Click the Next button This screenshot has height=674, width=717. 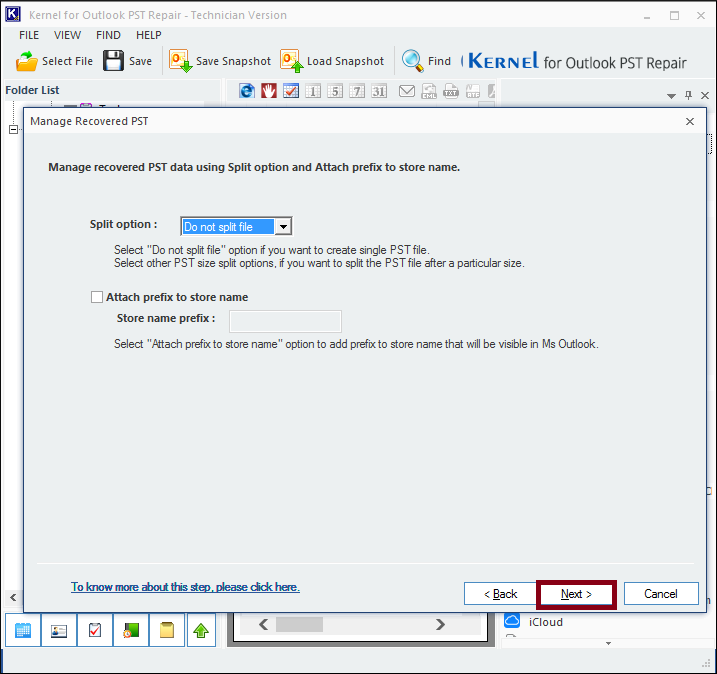(576, 594)
